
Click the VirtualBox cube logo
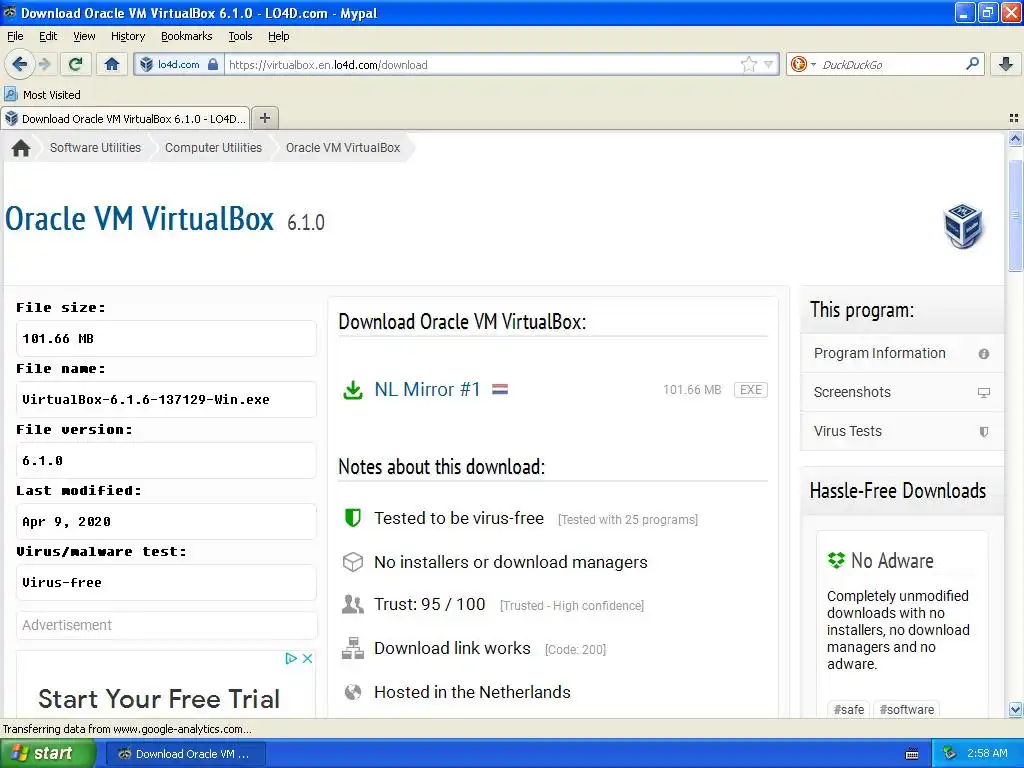(963, 225)
